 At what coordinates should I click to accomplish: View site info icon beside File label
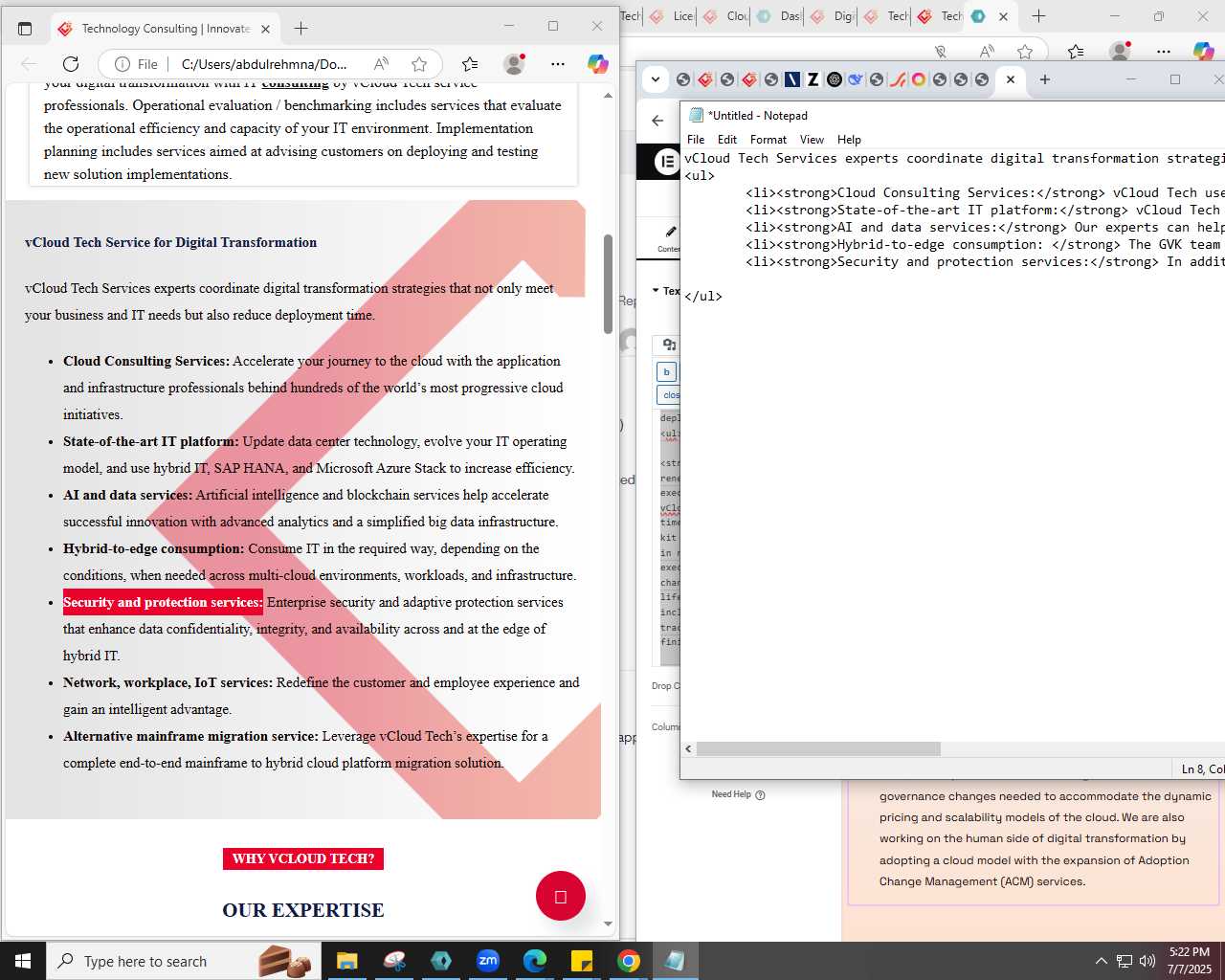pos(122,64)
